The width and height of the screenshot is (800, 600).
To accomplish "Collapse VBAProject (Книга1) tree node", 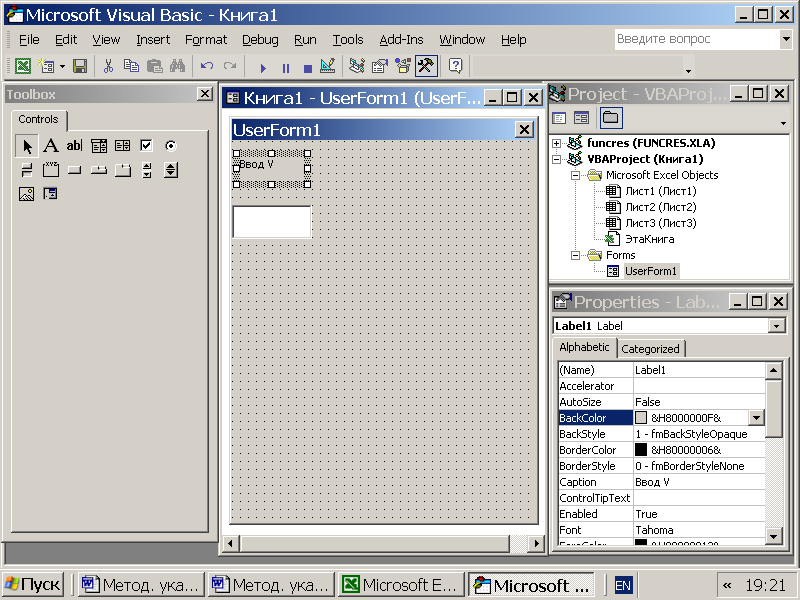I will pyautogui.click(x=557, y=159).
